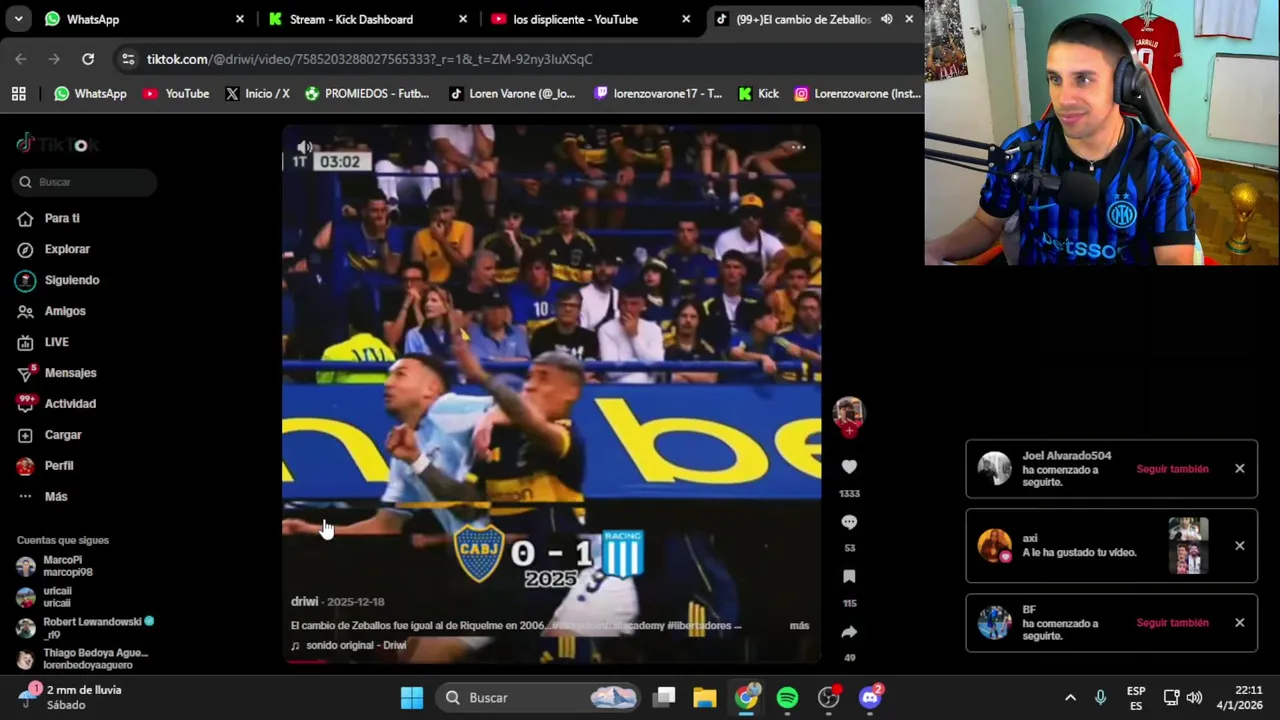Image resolution: width=1280 pixels, height=720 pixels.
Task: Open the PROMIEDOS bookmark
Action: 367,93
